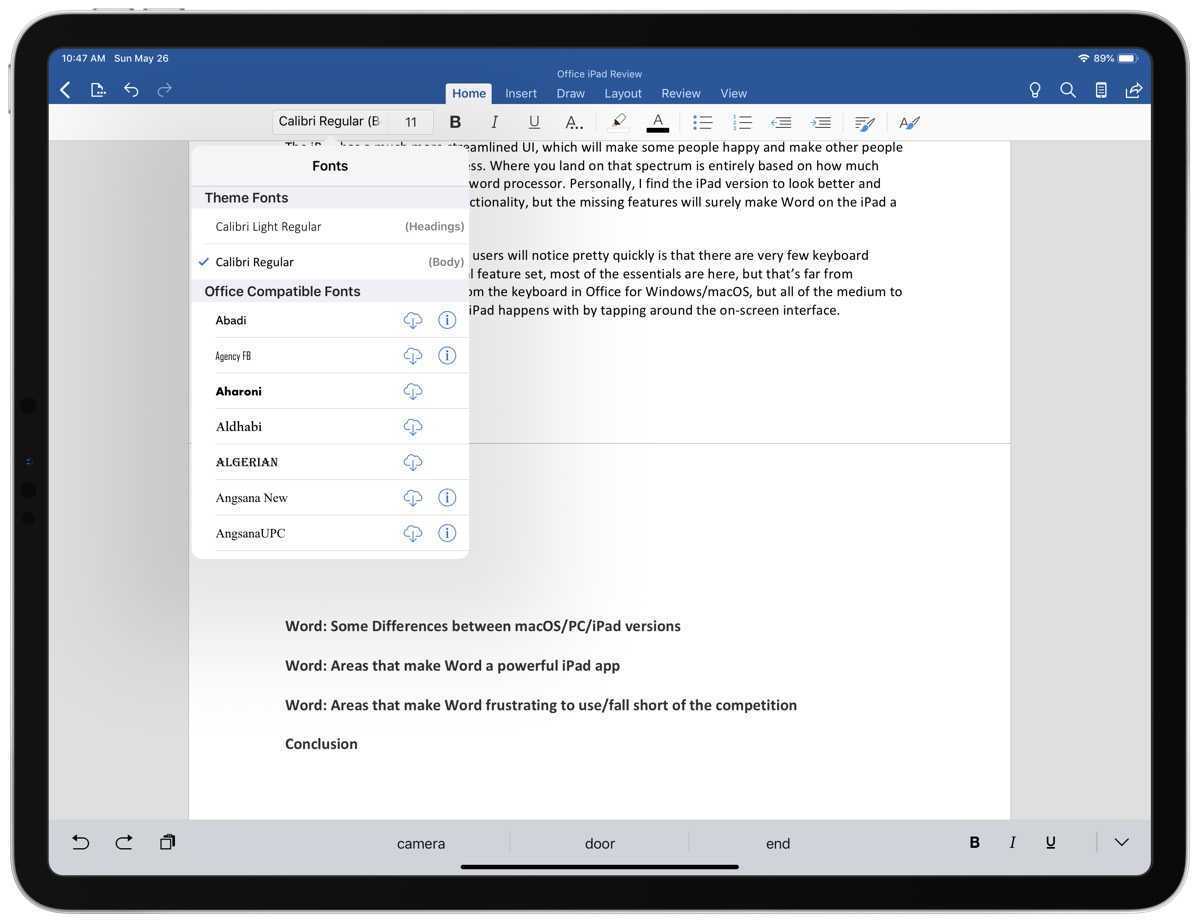Open the Tell Me lightbulb
Image resolution: width=1200 pixels, height=924 pixels.
(x=1035, y=90)
